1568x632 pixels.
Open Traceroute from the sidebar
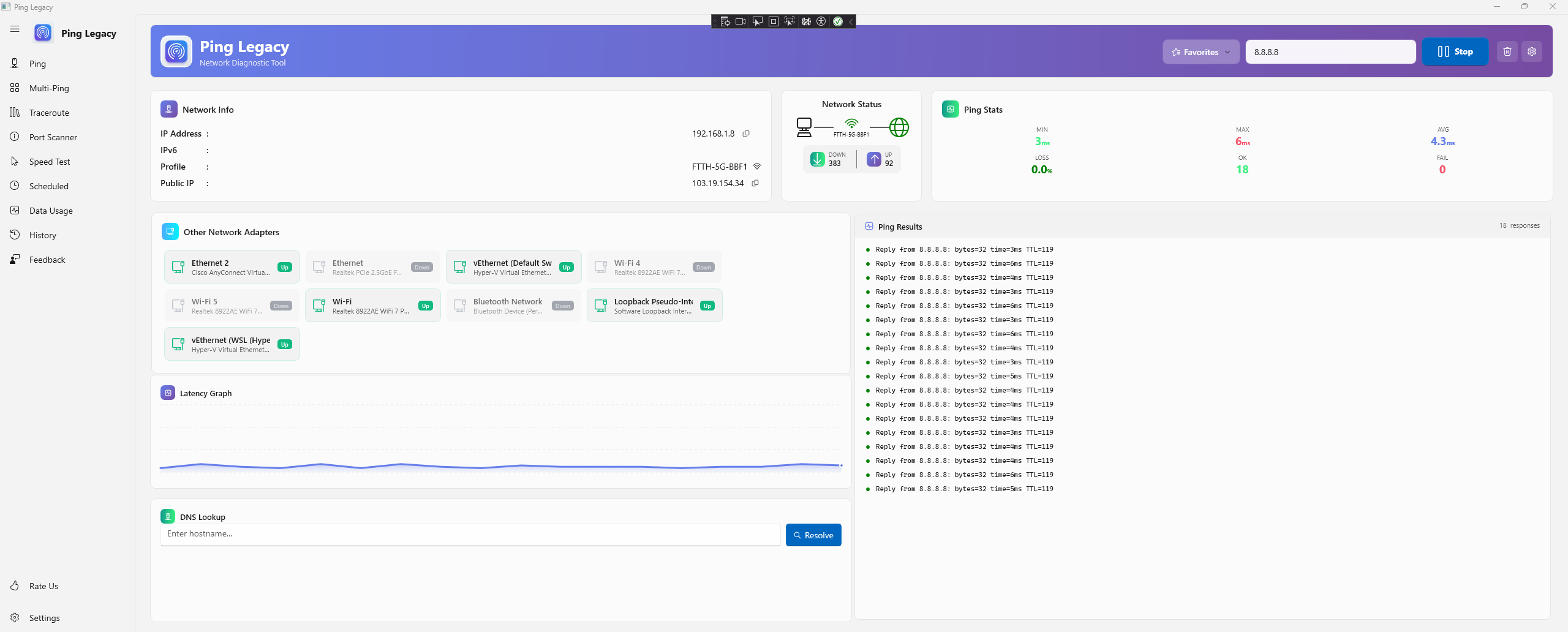tap(67, 113)
